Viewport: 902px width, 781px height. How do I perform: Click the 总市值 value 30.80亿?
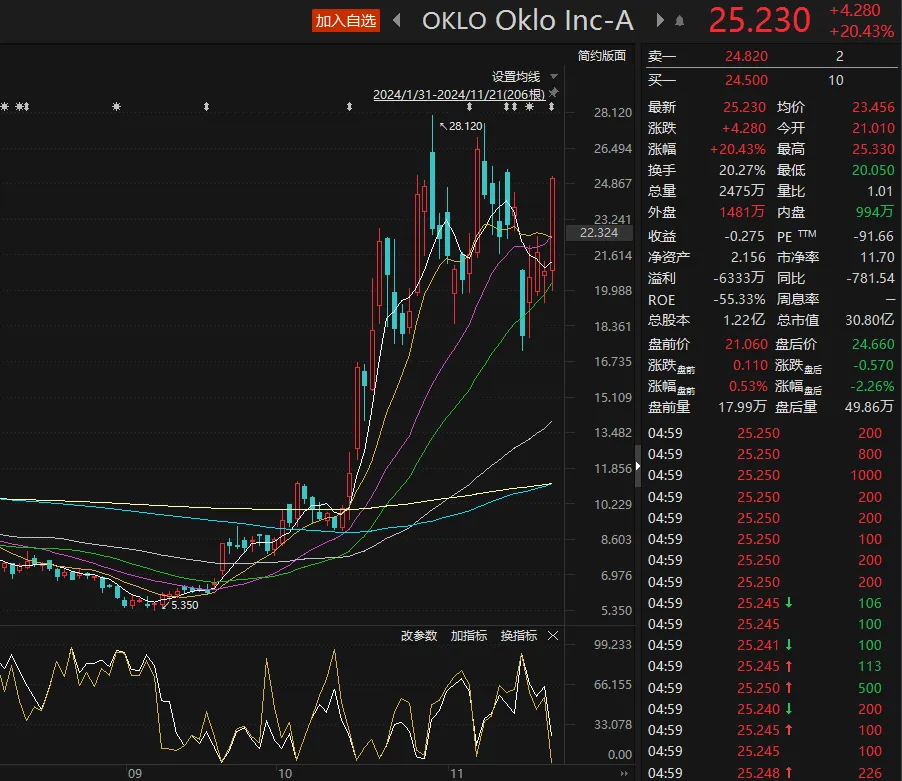click(x=869, y=320)
